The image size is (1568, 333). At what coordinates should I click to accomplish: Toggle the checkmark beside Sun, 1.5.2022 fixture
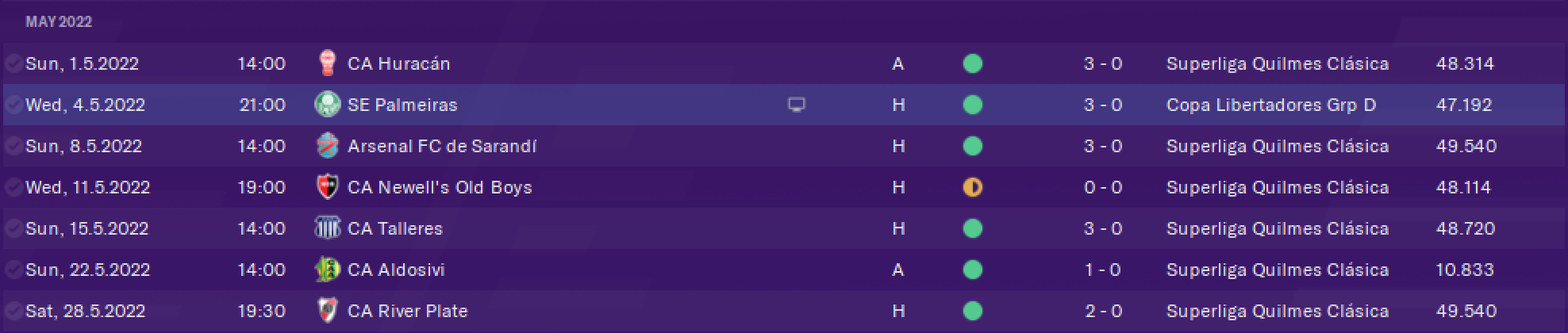tap(13, 63)
